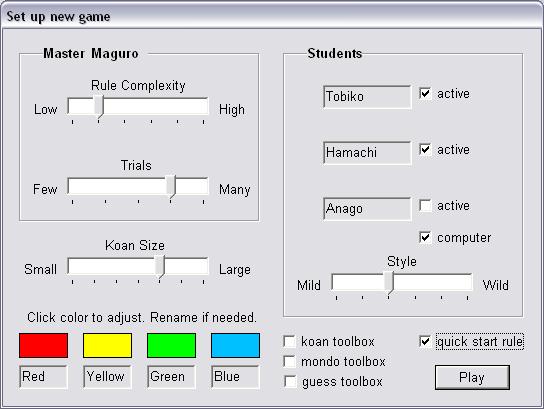Click the blue color swatch

pos(235,346)
